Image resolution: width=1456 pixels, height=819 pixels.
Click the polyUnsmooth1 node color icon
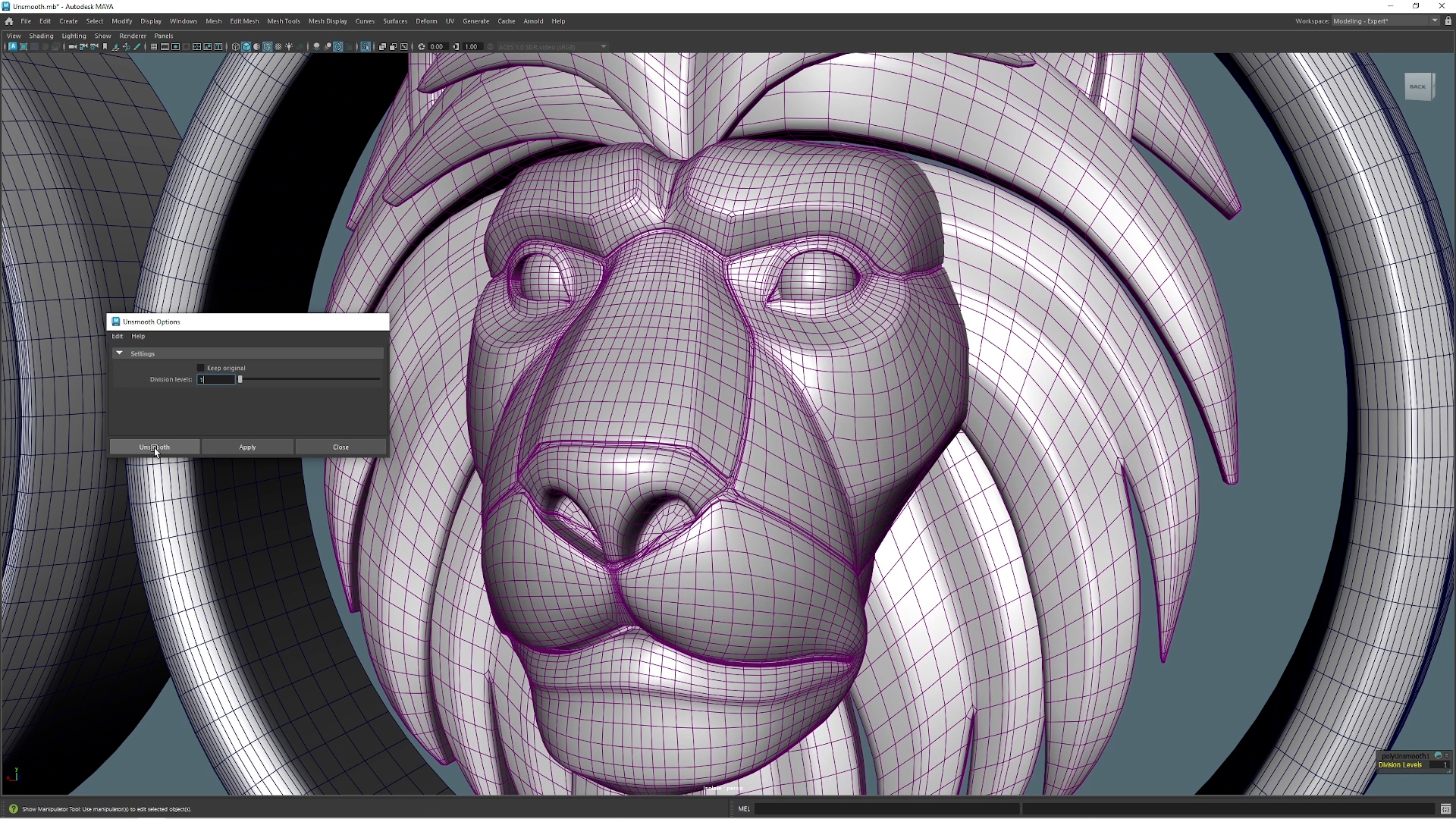pyautogui.click(x=1438, y=756)
